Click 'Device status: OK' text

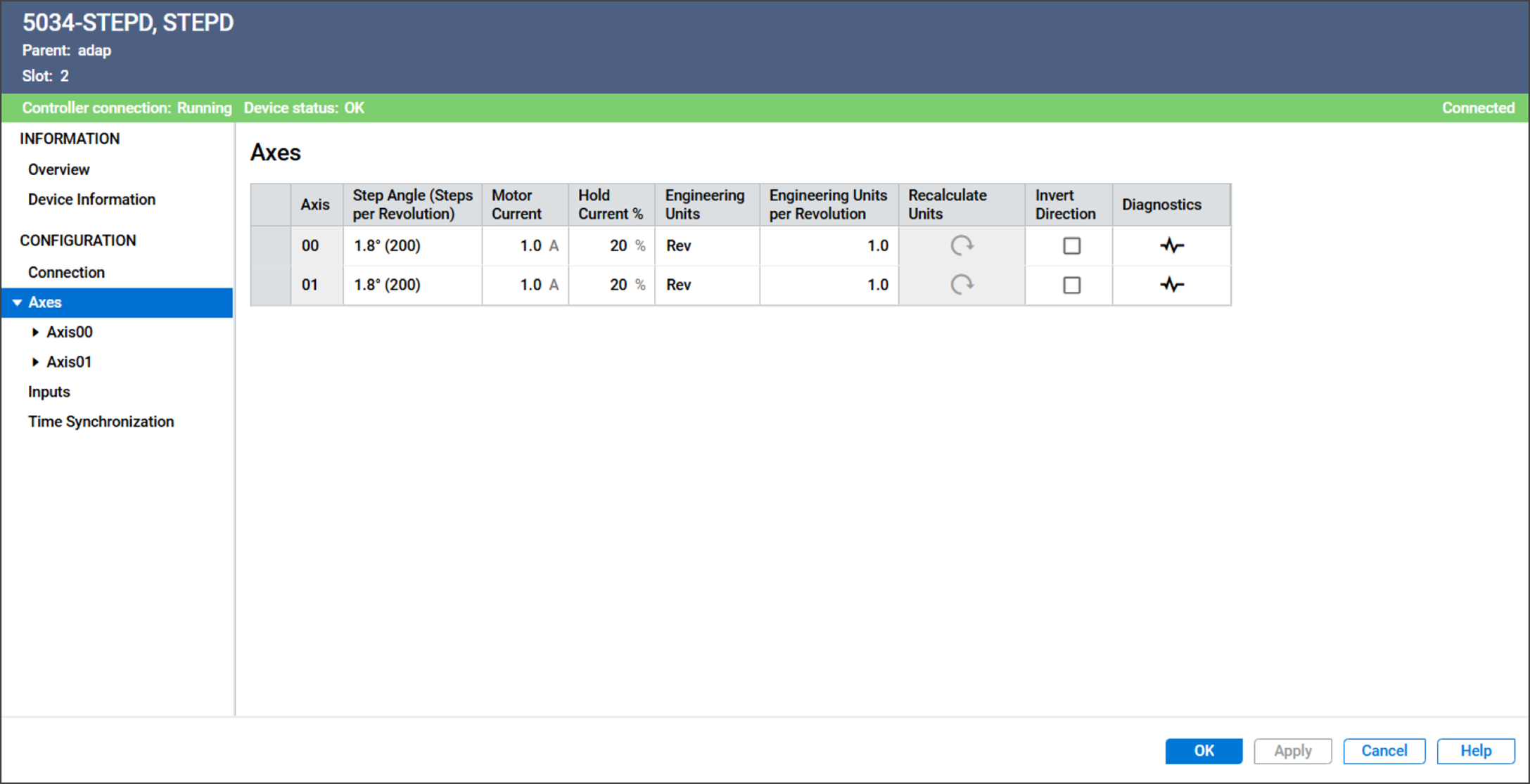pos(304,108)
